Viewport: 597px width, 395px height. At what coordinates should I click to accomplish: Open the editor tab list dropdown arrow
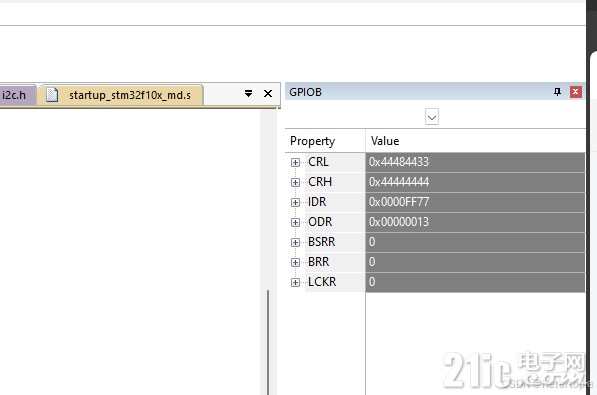[x=248, y=93]
